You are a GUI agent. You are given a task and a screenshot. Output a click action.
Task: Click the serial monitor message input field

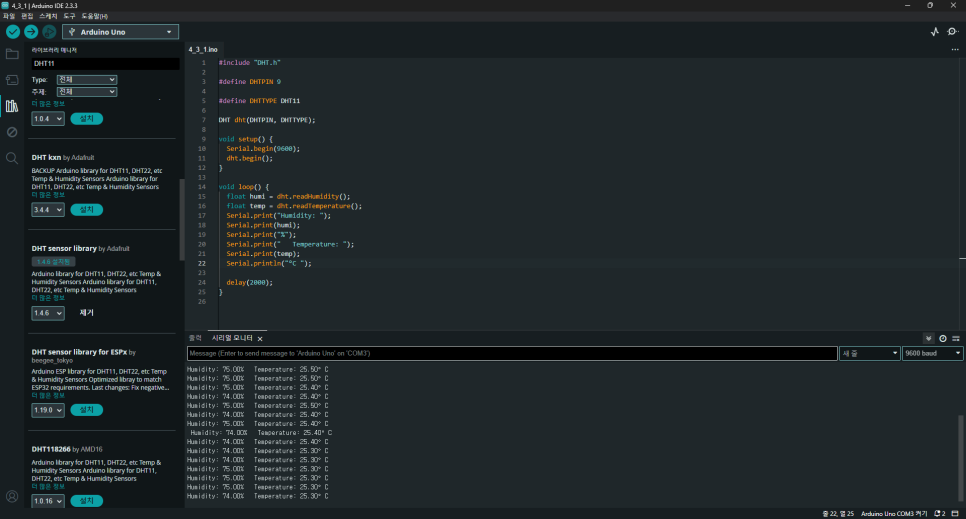click(512, 353)
